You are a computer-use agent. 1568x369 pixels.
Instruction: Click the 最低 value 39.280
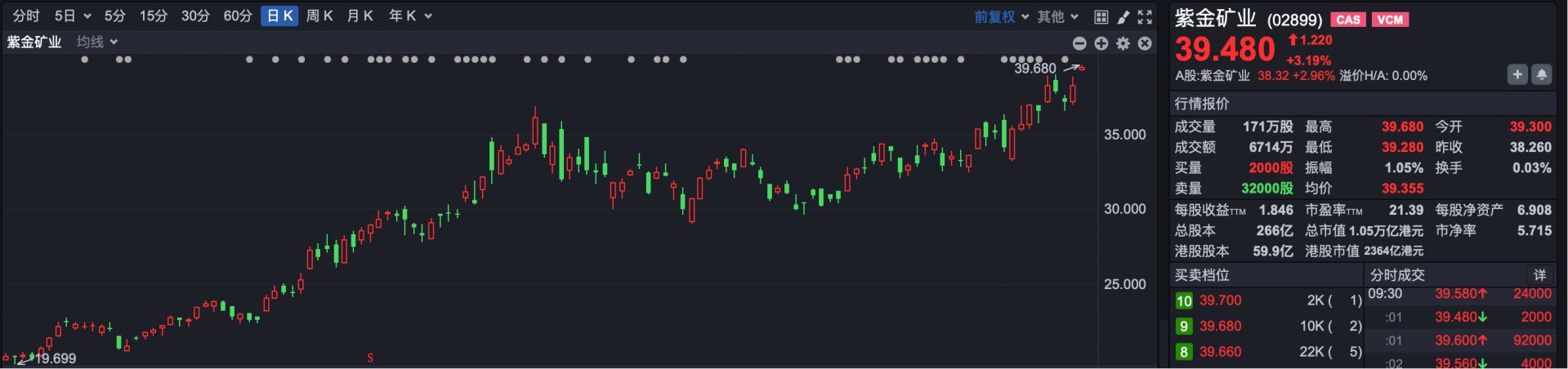[1402, 147]
